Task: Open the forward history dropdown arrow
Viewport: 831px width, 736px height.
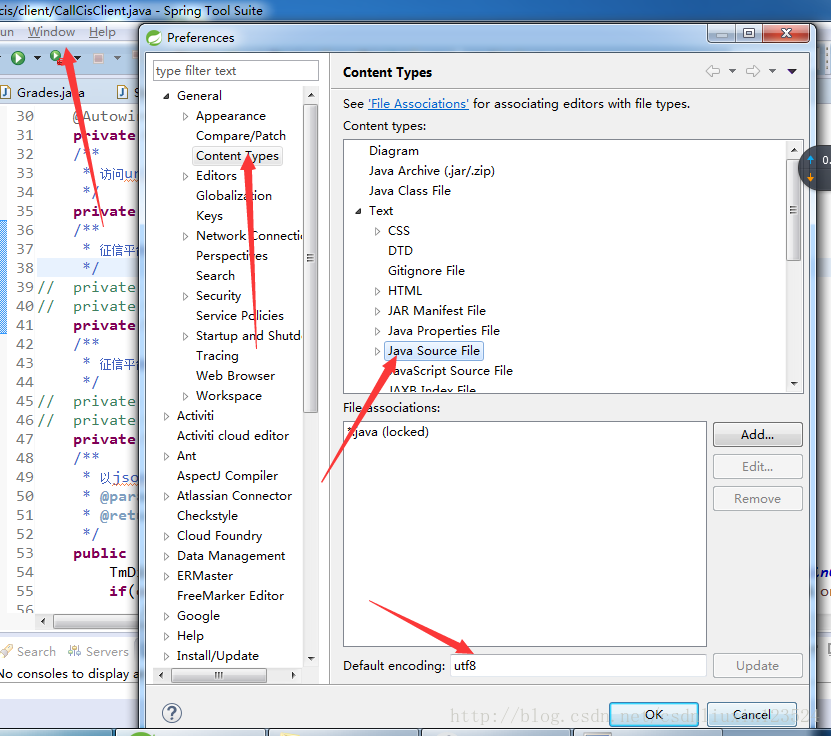Action: [x=773, y=71]
